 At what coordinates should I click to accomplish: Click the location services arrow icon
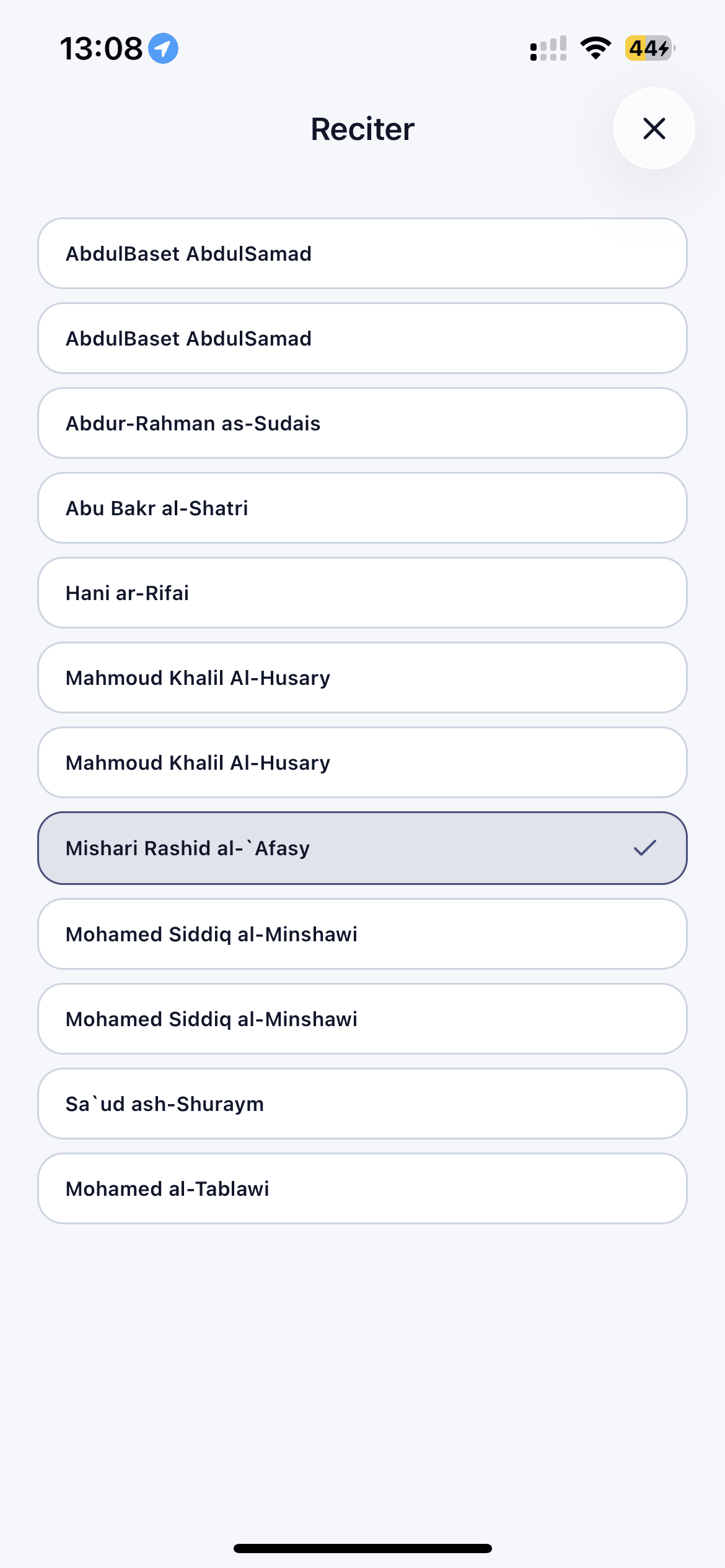pyautogui.click(x=162, y=48)
